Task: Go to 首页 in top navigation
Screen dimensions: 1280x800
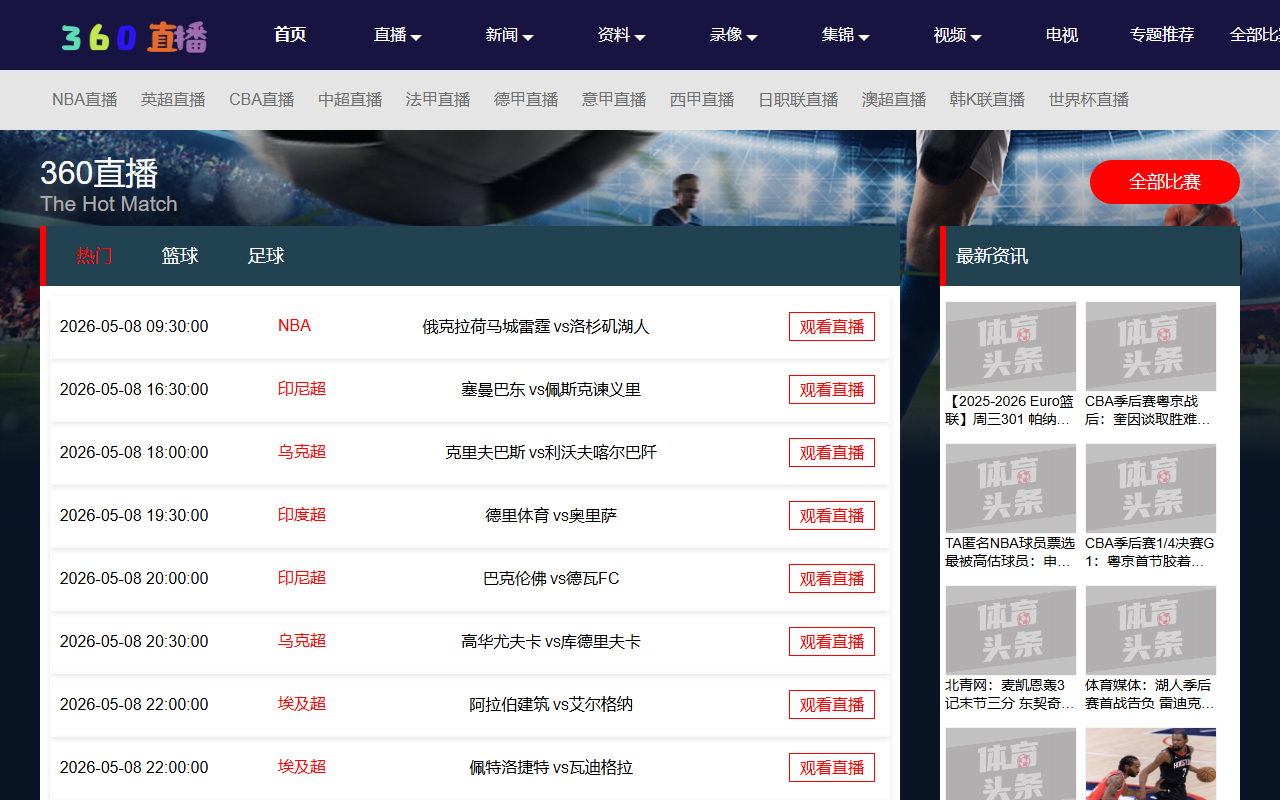Action: point(290,35)
